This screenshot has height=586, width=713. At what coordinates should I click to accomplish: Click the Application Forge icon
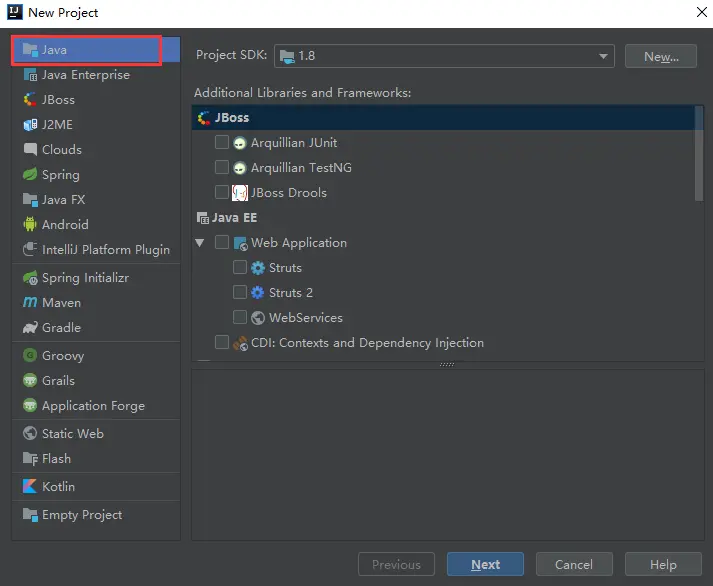tap(30, 405)
